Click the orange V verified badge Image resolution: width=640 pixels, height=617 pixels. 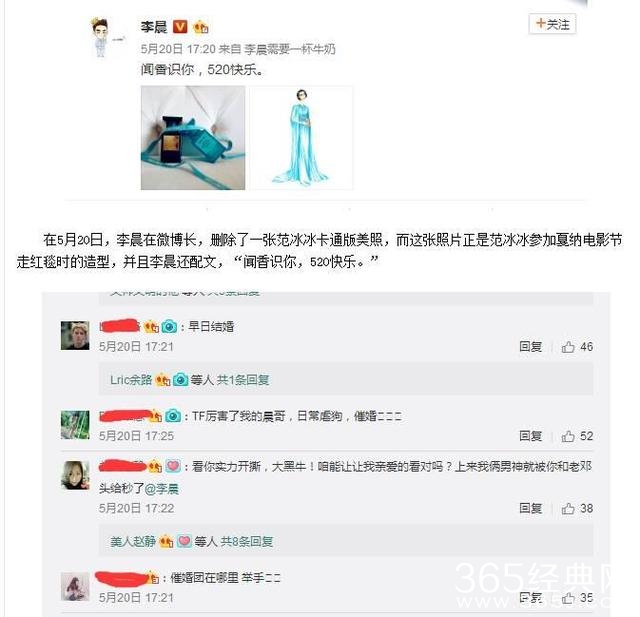coord(180,27)
